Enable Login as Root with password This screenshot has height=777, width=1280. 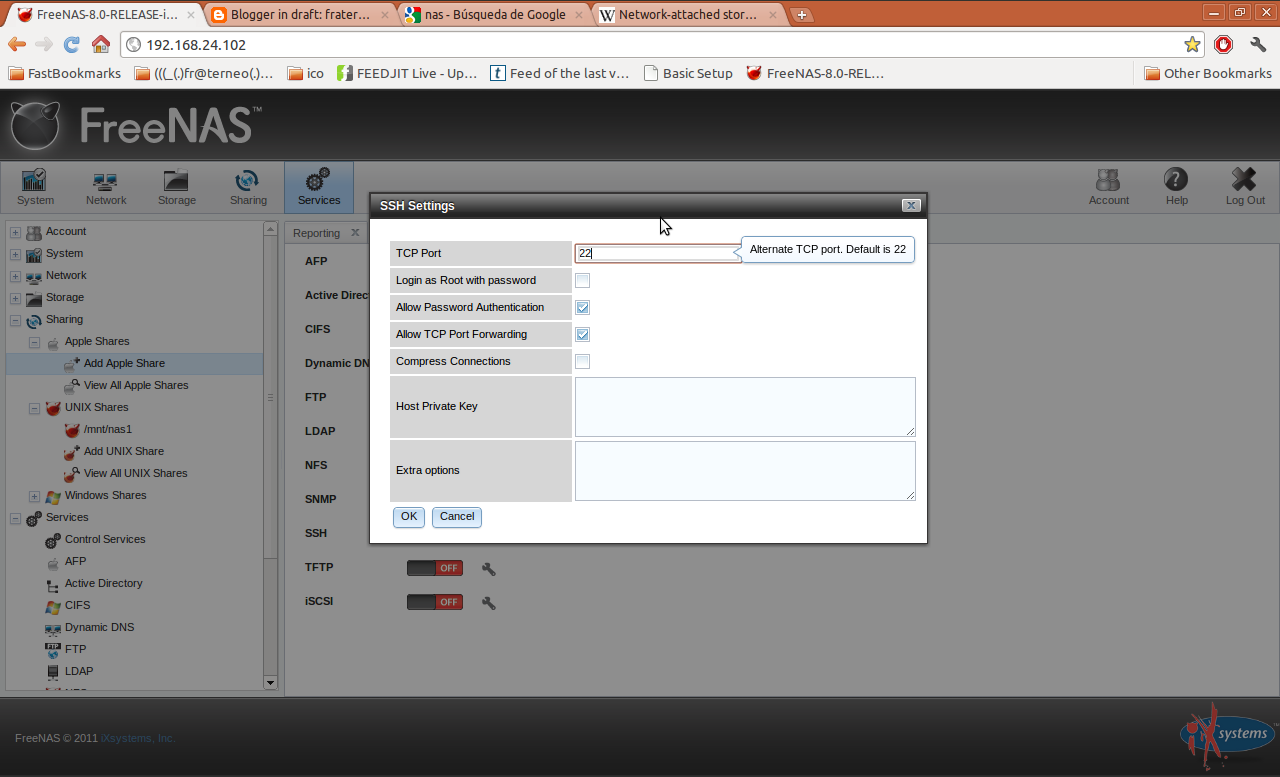[x=582, y=280]
